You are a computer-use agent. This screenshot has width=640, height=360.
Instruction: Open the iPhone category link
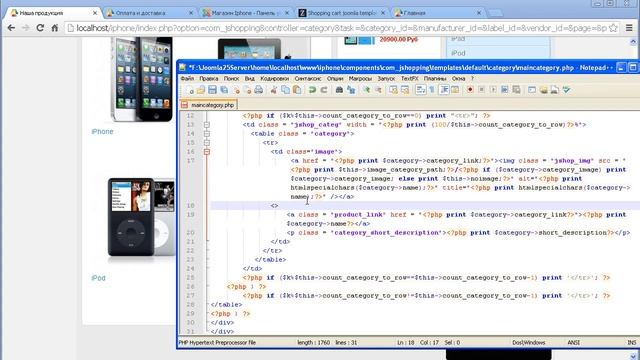pyautogui.click(x=102, y=131)
